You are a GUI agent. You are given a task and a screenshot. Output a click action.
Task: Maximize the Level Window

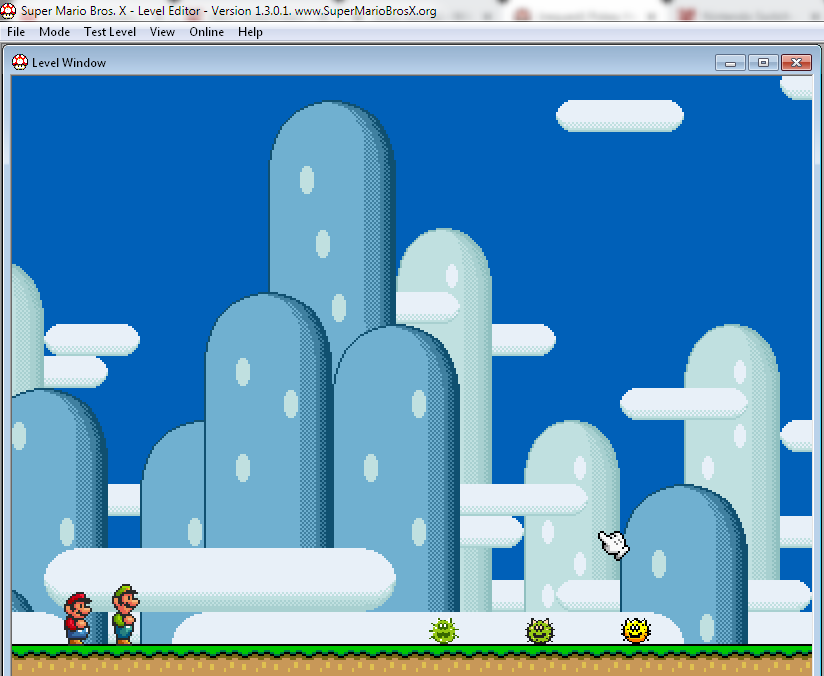click(763, 63)
